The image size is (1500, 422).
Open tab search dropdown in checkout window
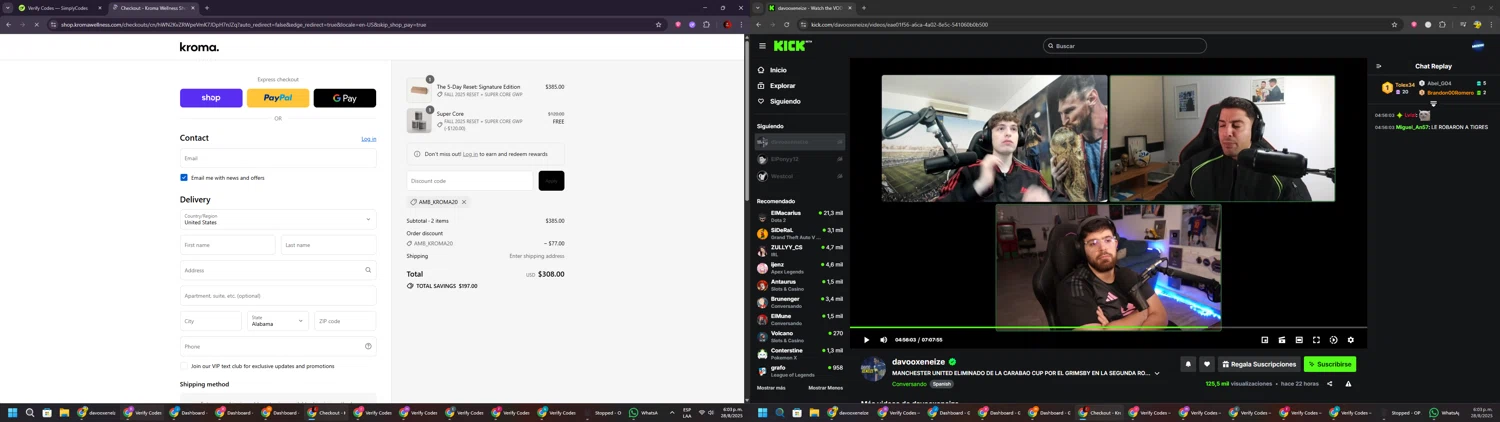[x=7, y=8]
